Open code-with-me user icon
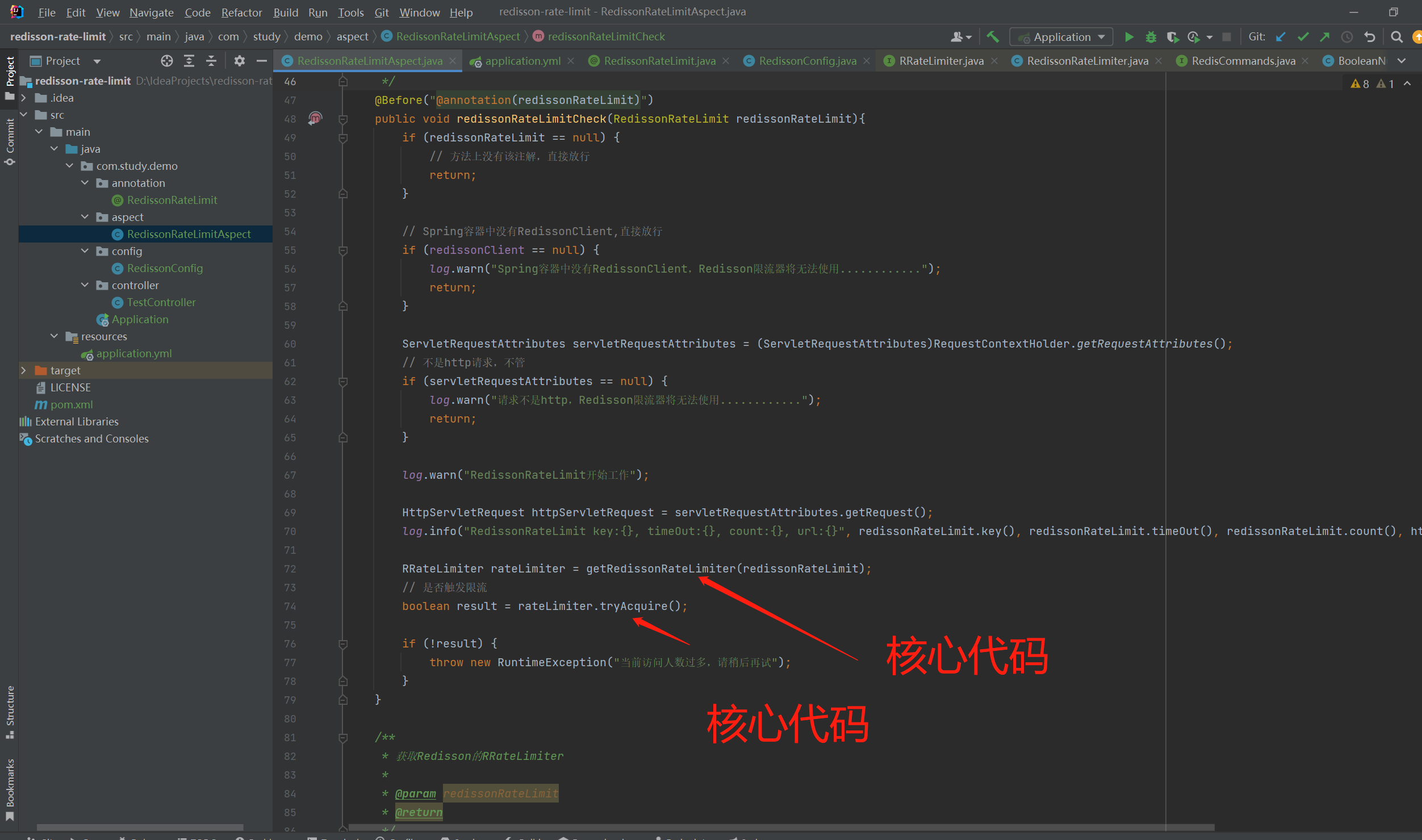Screen dimensions: 1422x840 960,37
